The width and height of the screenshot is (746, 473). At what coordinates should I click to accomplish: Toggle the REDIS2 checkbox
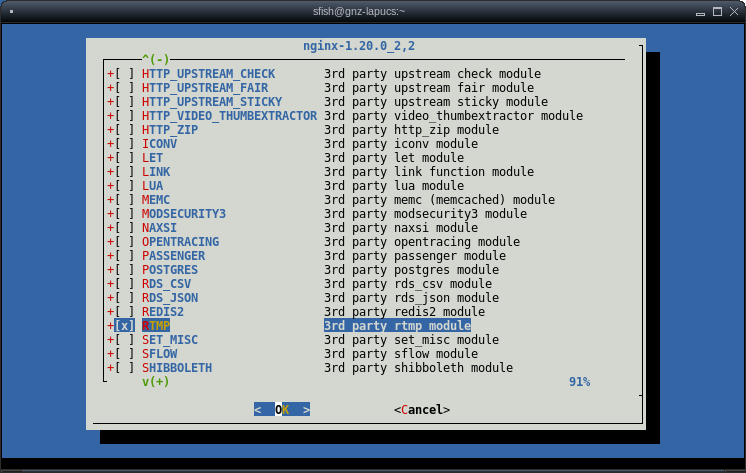click(124, 312)
